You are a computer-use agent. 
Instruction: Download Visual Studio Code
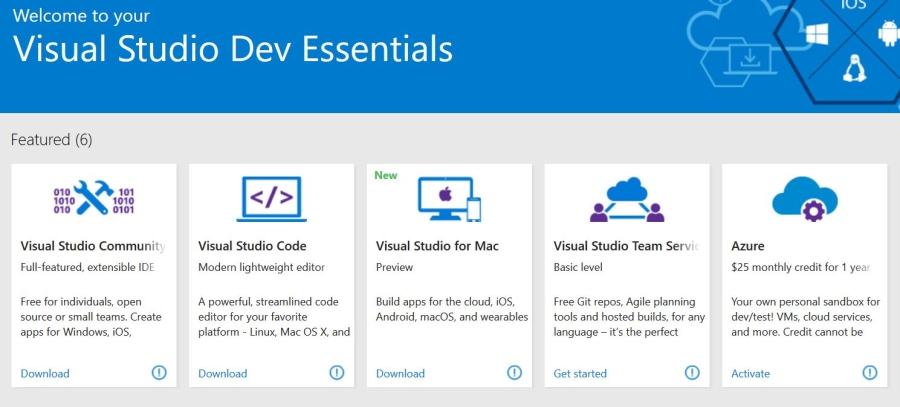223,373
